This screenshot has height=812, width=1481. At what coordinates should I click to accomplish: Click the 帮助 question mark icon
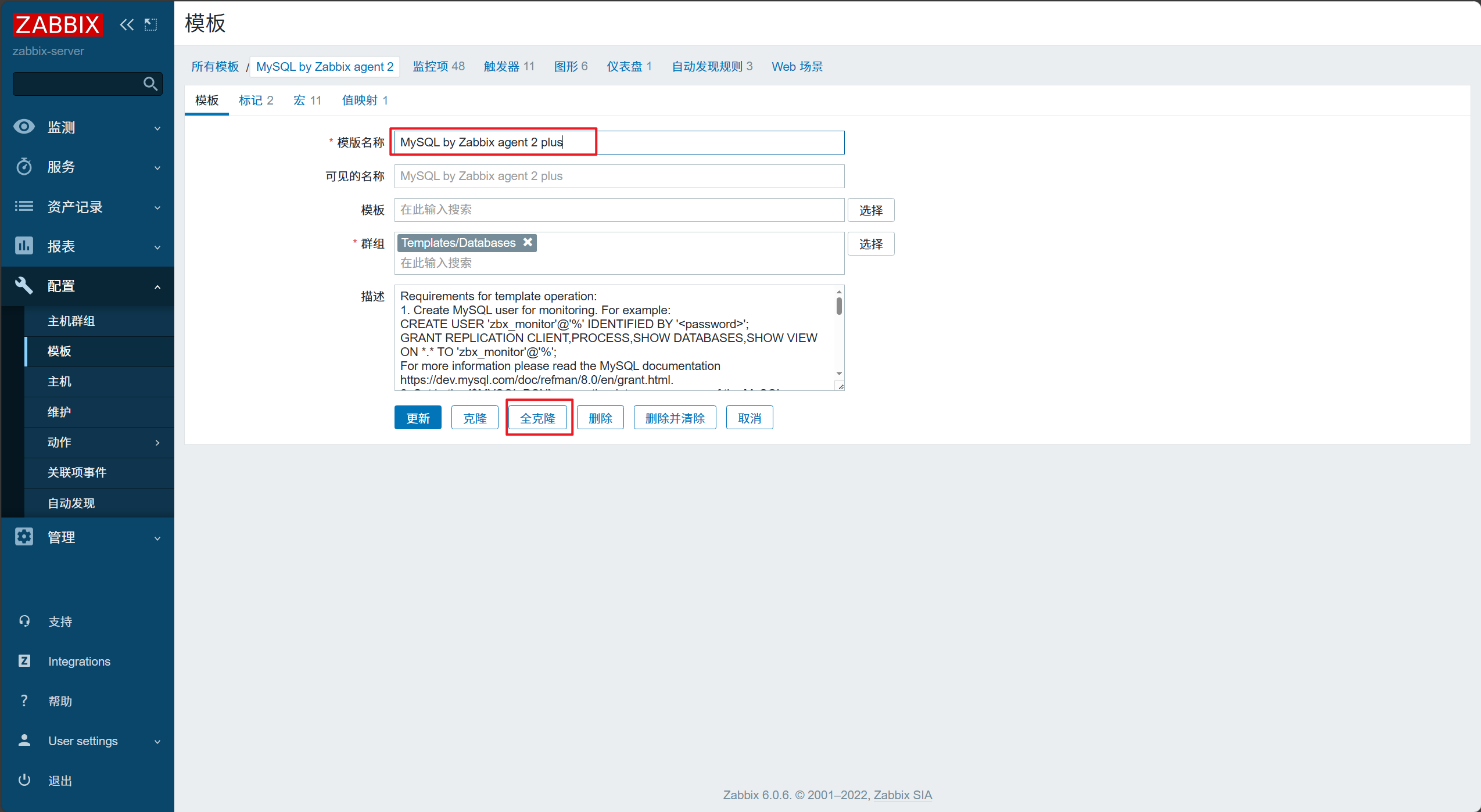tap(24, 700)
